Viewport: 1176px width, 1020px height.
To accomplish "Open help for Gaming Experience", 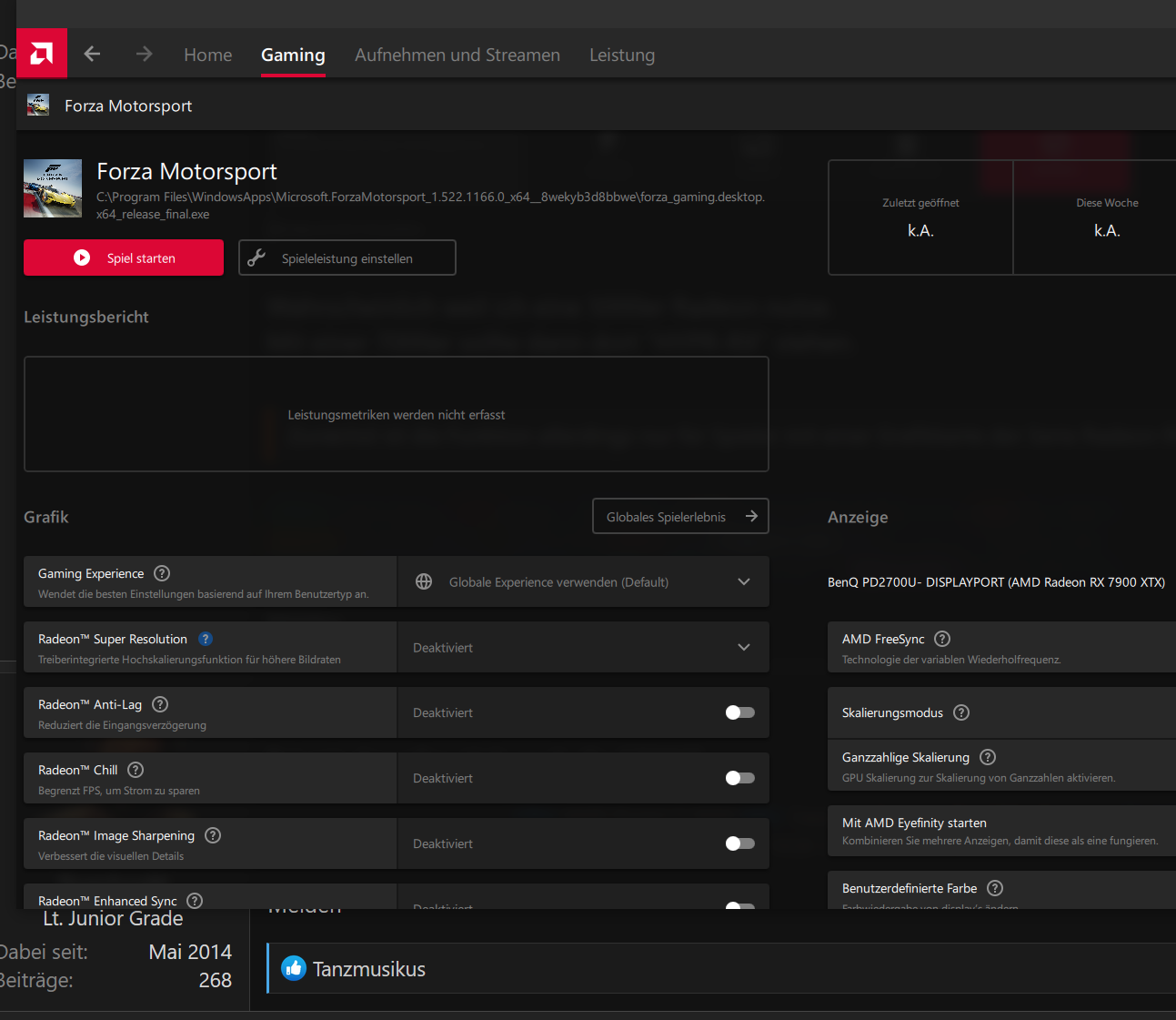I will tap(162, 573).
